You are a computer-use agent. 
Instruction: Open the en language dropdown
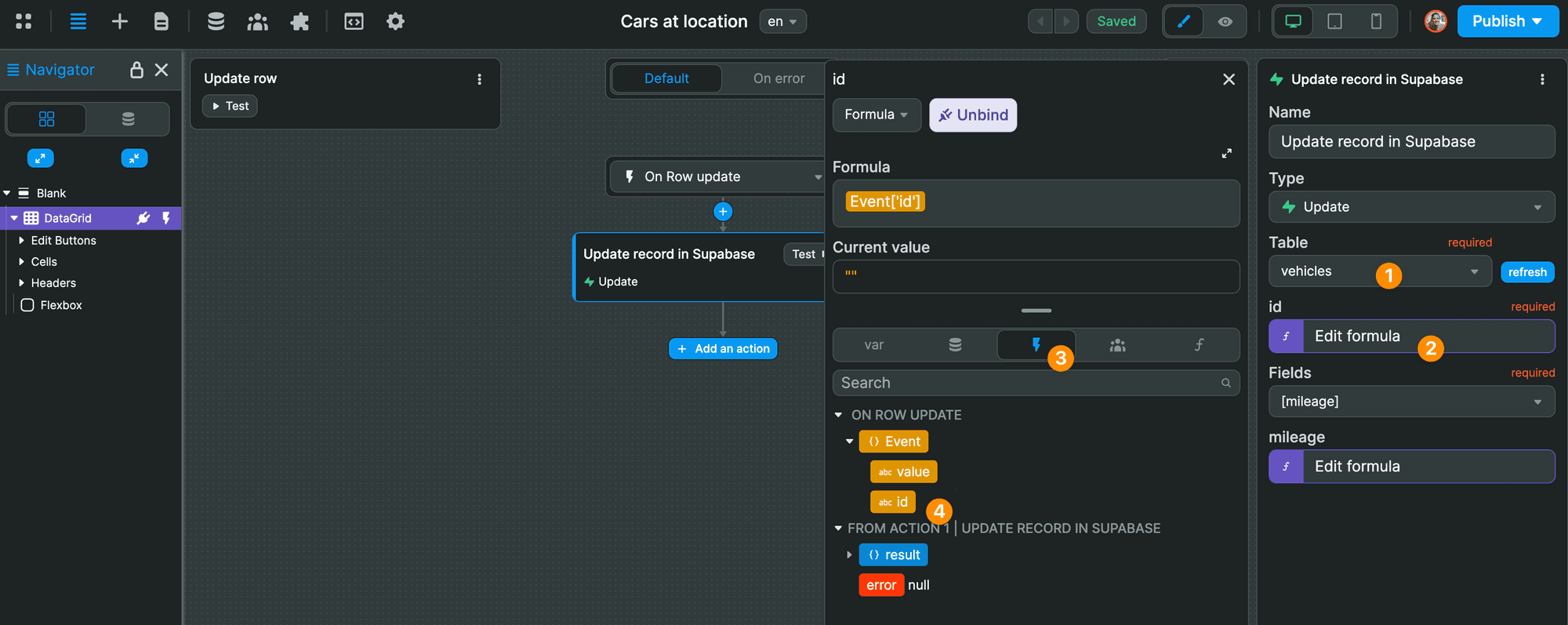coord(782,21)
